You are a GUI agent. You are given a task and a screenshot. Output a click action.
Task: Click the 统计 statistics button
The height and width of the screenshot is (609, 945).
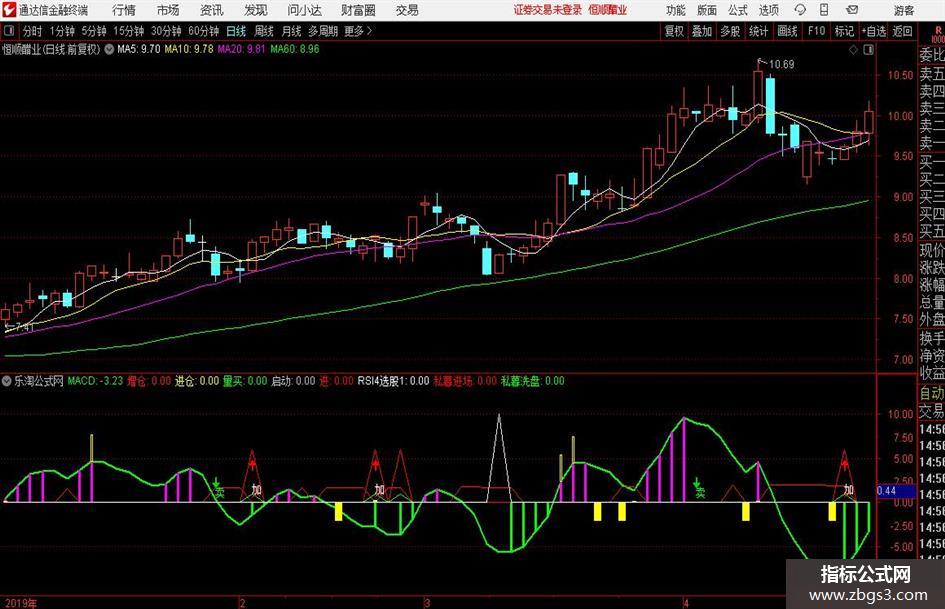pyautogui.click(x=759, y=31)
